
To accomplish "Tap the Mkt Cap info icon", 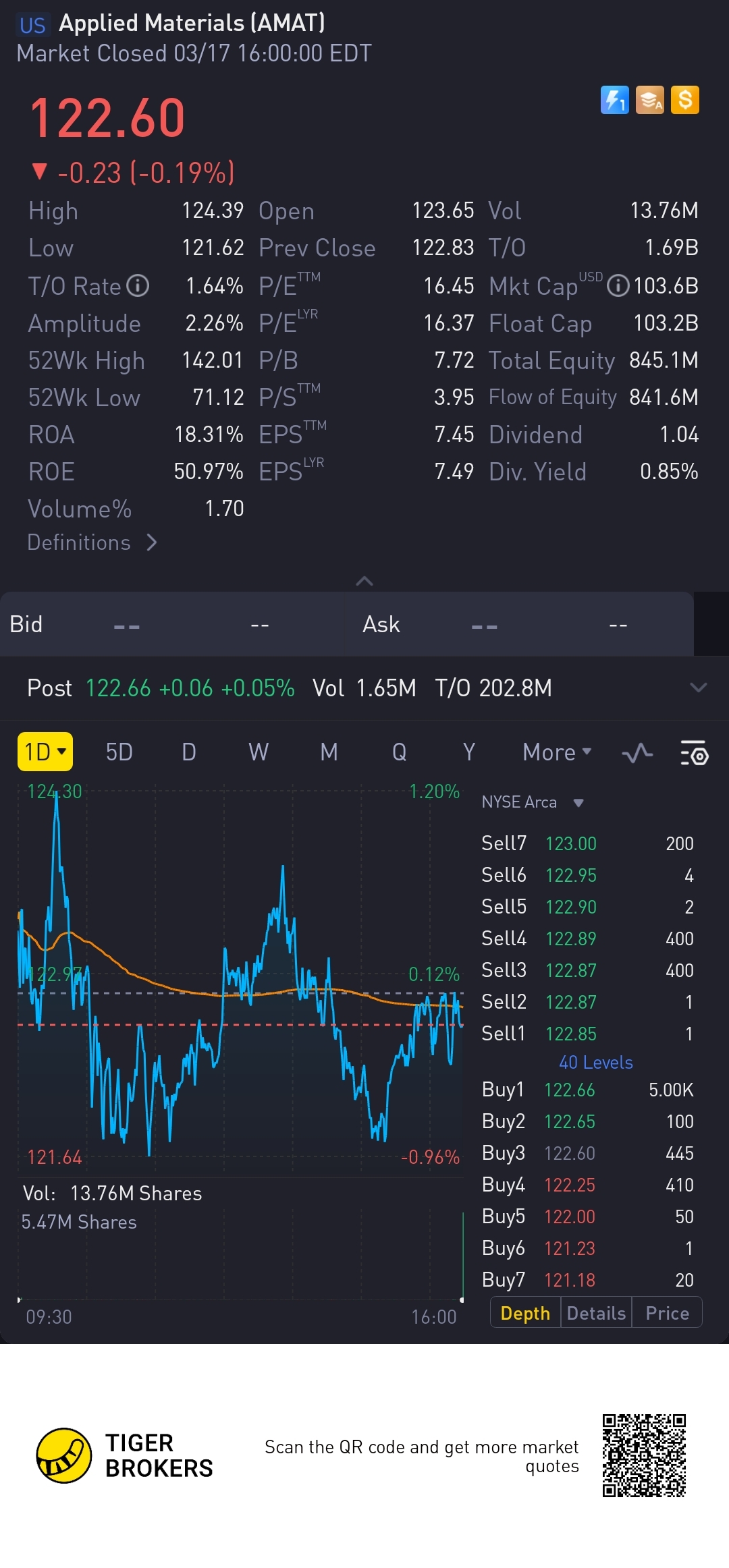I will 618,286.
